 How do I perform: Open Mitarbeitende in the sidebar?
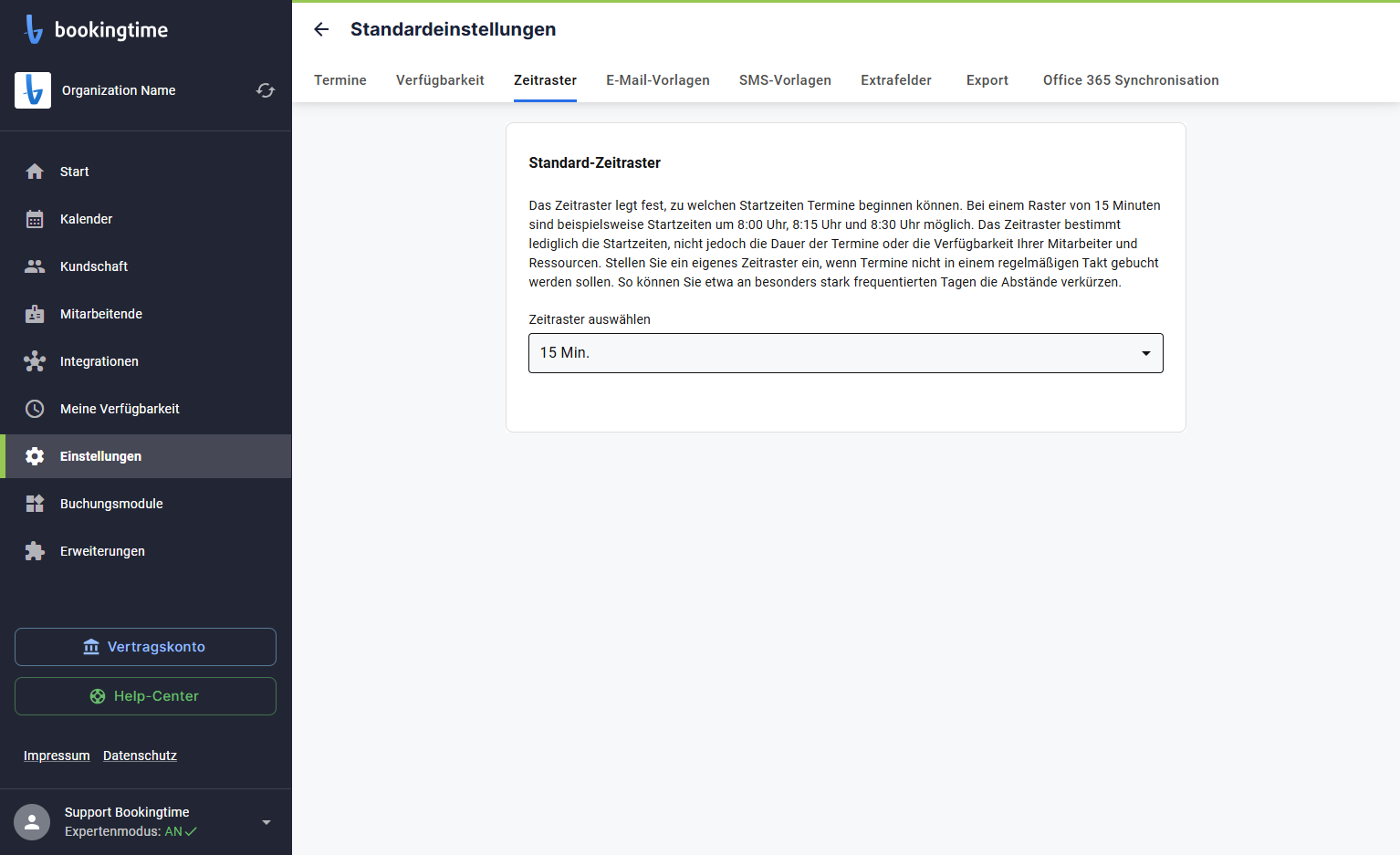(146, 314)
